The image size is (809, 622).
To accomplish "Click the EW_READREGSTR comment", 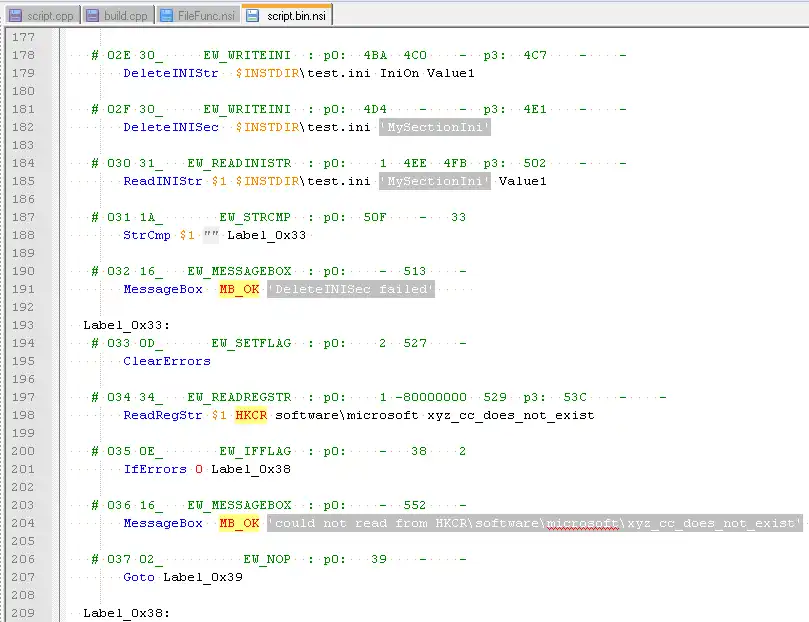I will 239,397.
